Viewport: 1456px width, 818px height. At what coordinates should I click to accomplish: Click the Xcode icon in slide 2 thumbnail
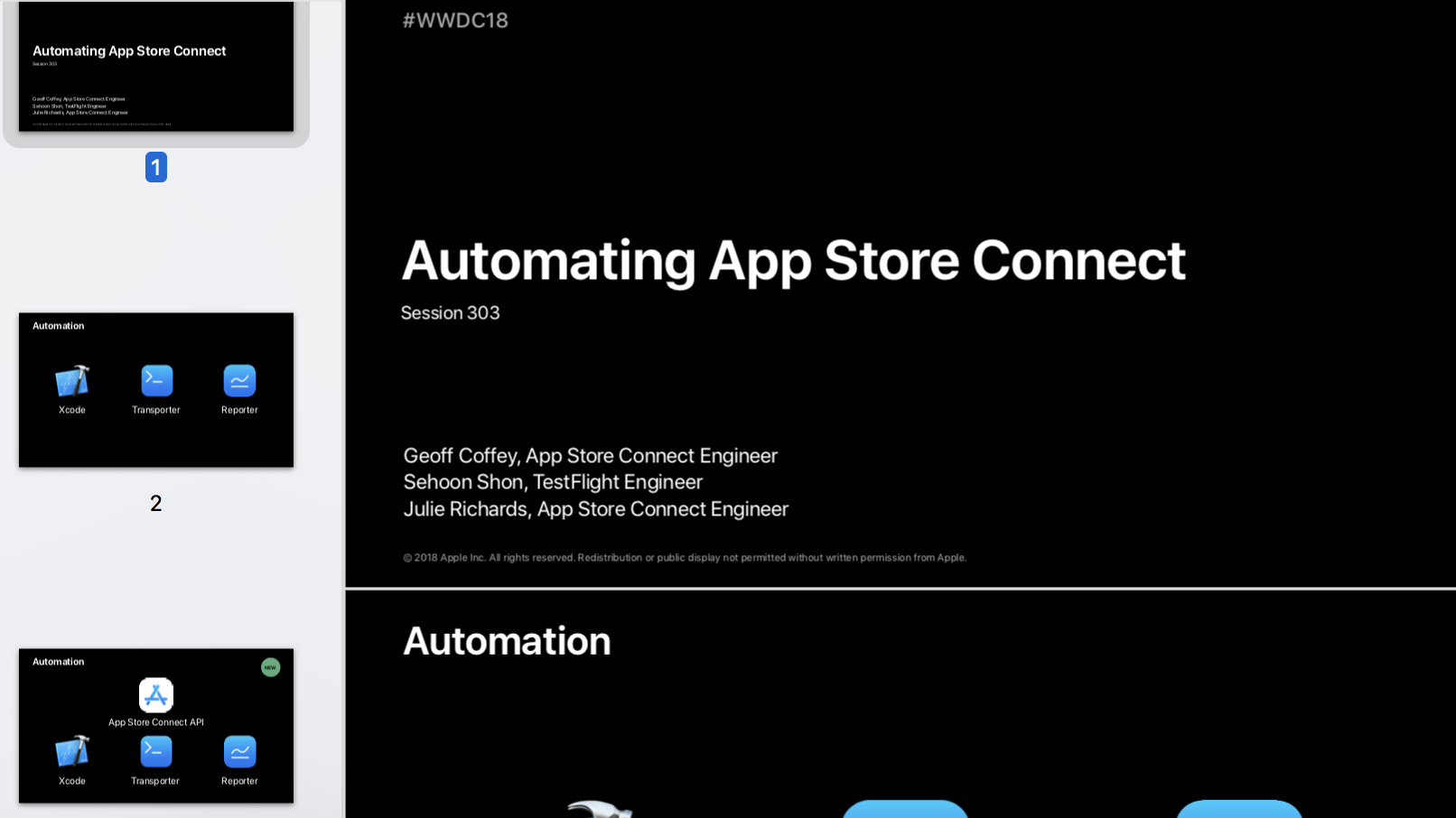click(x=72, y=381)
